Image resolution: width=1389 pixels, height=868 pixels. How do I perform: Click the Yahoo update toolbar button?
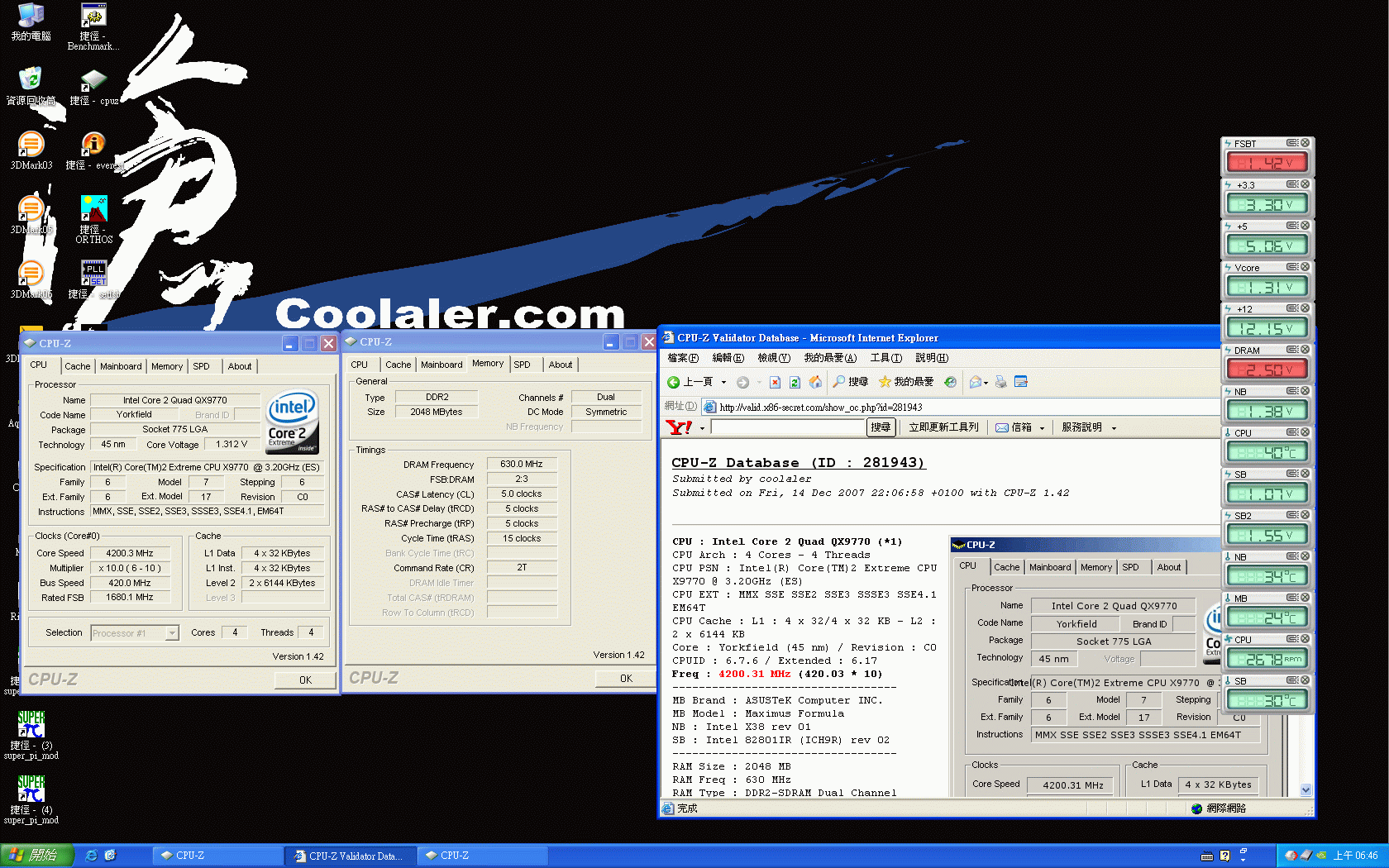click(943, 427)
